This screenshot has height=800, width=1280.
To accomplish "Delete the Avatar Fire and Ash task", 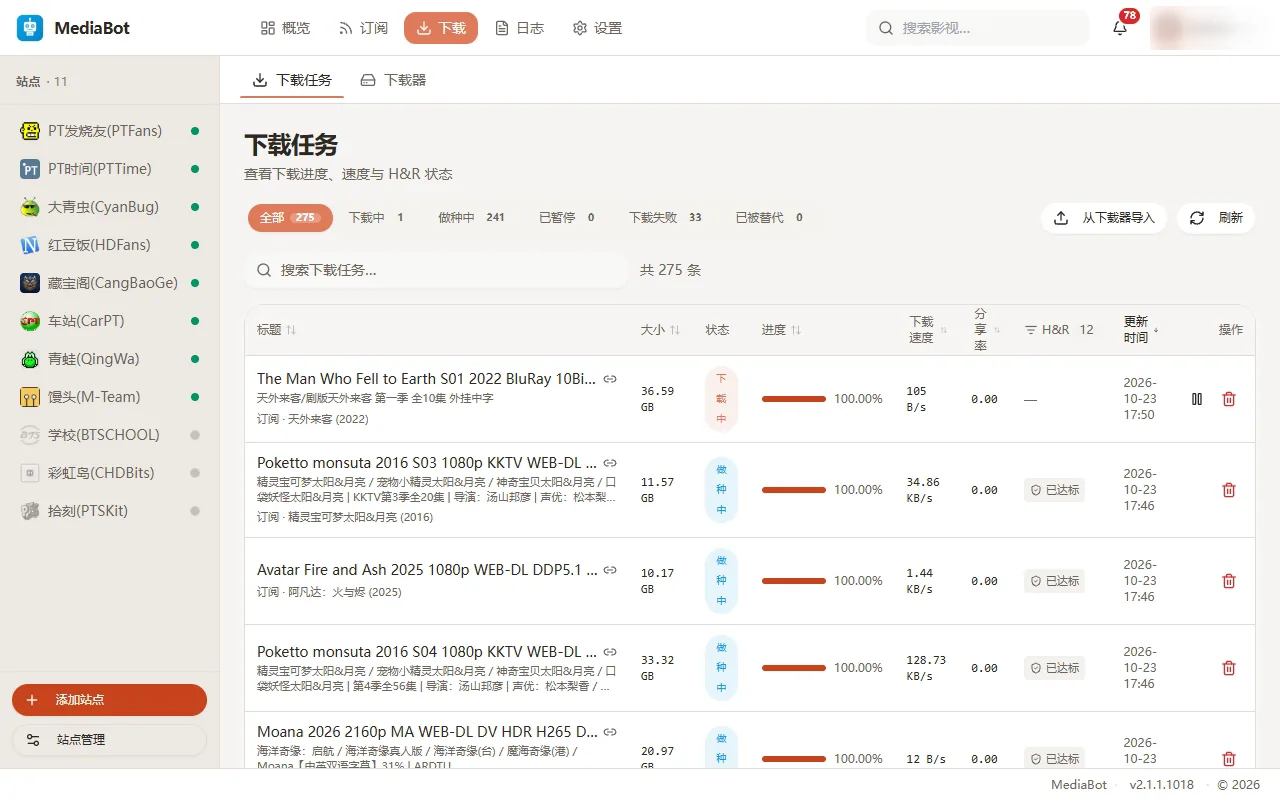I will pyautogui.click(x=1229, y=581).
